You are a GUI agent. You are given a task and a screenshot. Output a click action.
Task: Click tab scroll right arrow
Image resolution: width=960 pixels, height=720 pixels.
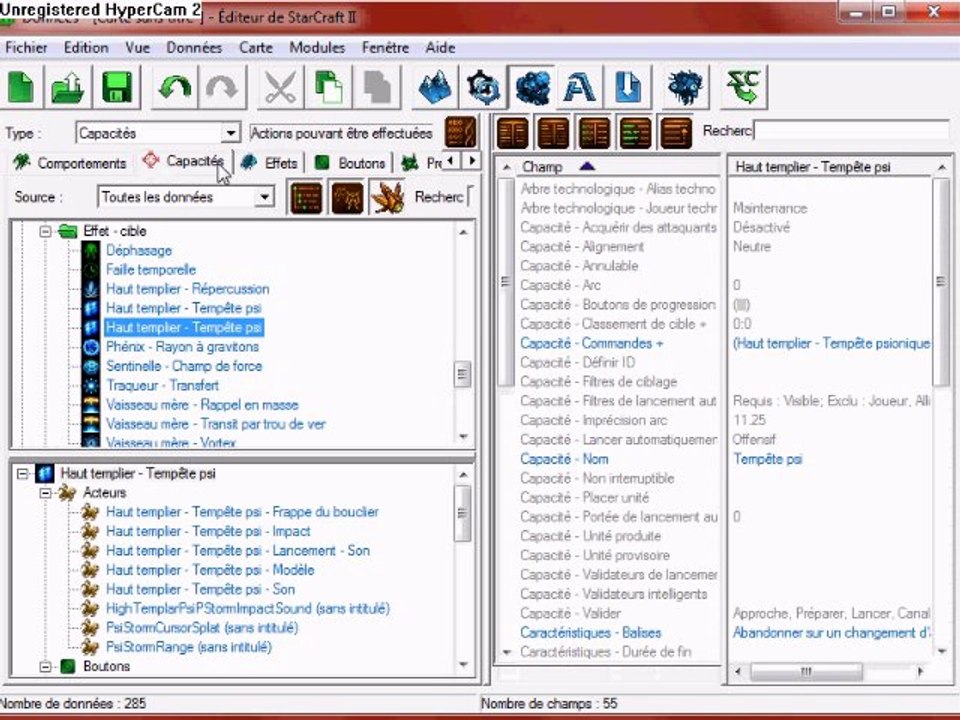pyautogui.click(x=471, y=161)
